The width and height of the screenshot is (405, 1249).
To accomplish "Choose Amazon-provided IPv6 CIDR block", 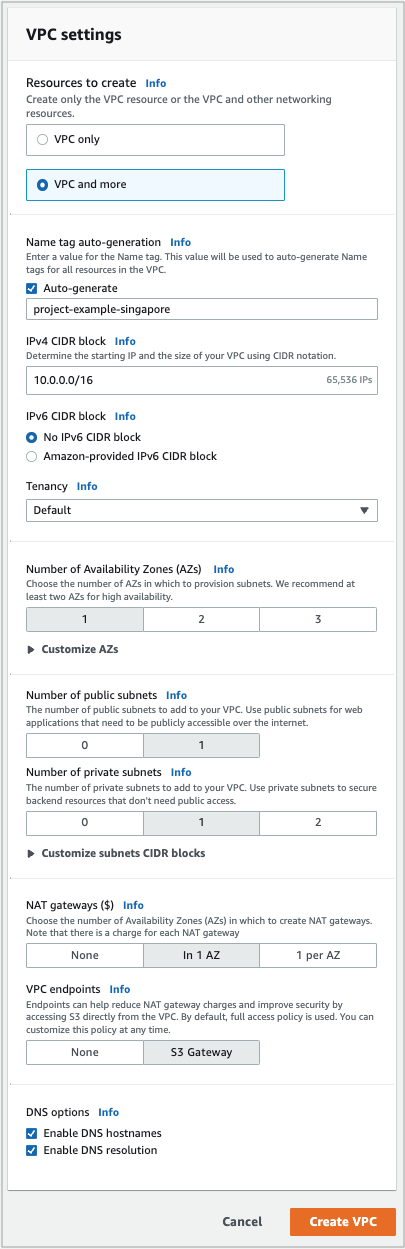I will pyautogui.click(x=33, y=456).
